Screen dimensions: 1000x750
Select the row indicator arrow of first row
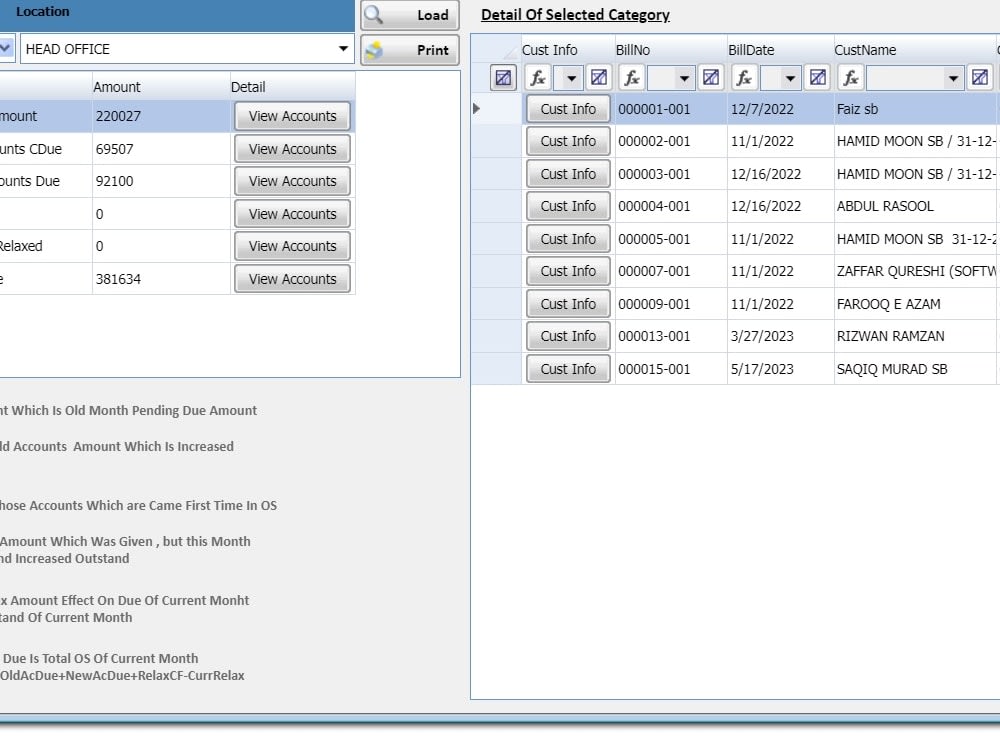[x=476, y=109]
